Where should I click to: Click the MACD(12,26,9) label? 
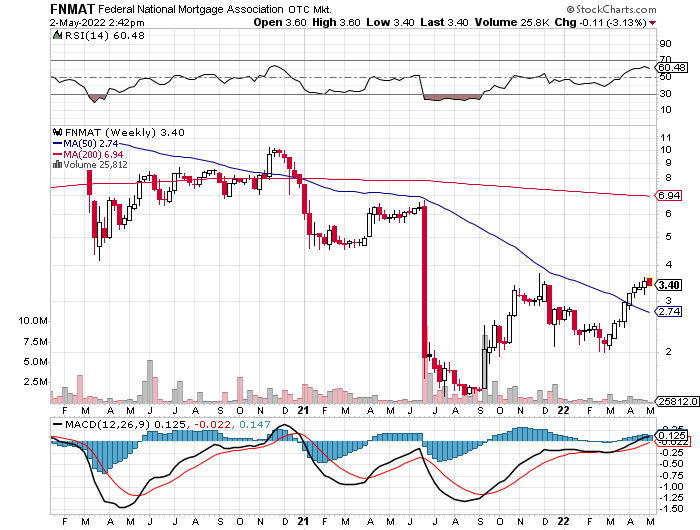(x=107, y=424)
